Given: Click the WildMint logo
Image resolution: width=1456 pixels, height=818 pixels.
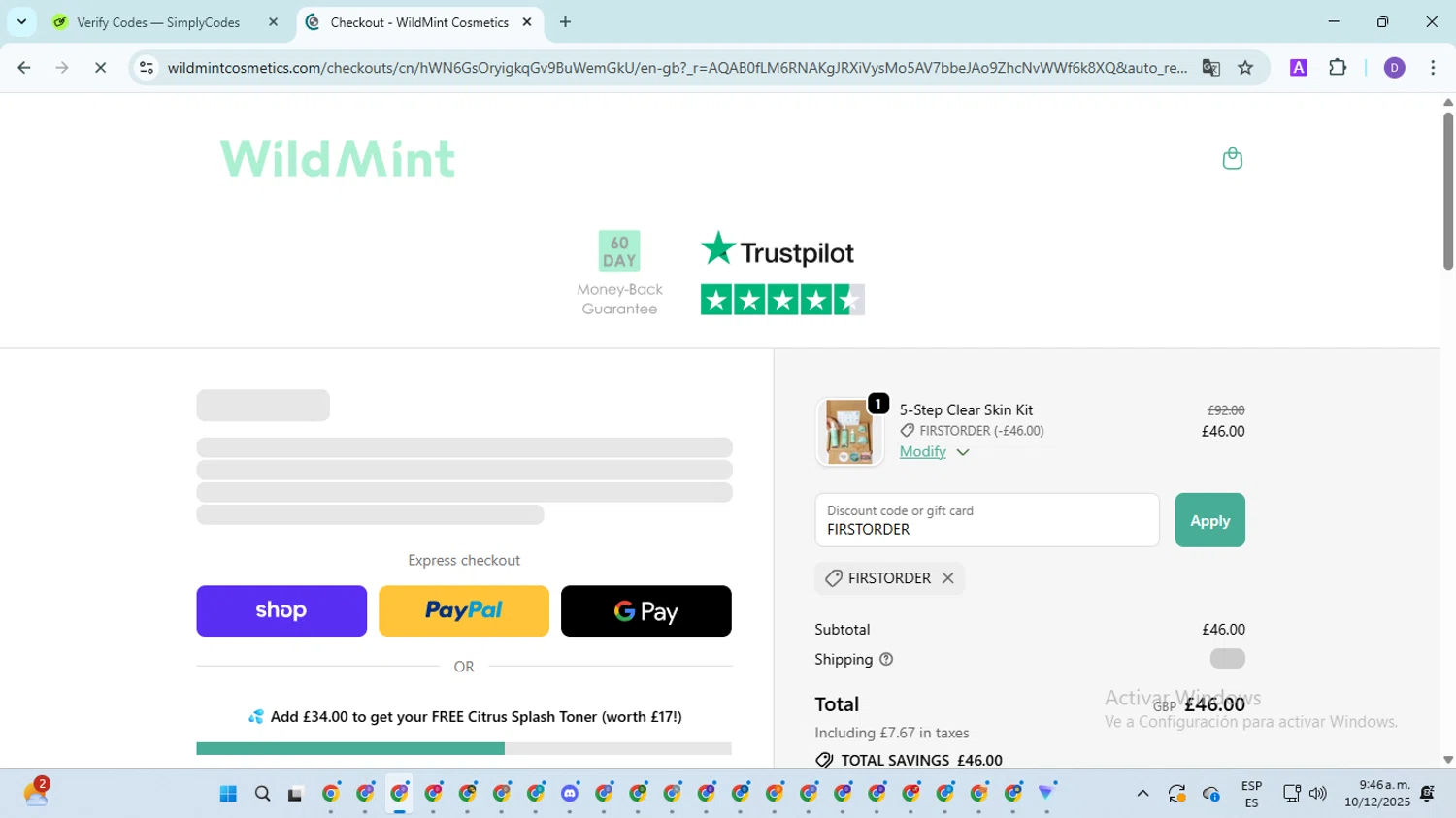Looking at the screenshot, I should tap(338, 158).
